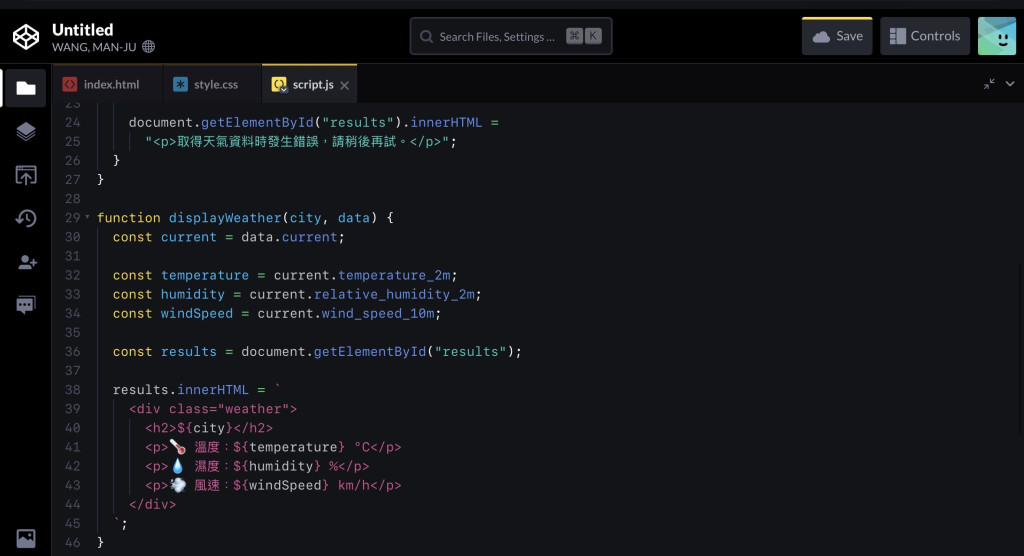Screen dimensions: 1024x556
Task: Open the add collaborator sidebar icon
Action: click(x=27, y=262)
